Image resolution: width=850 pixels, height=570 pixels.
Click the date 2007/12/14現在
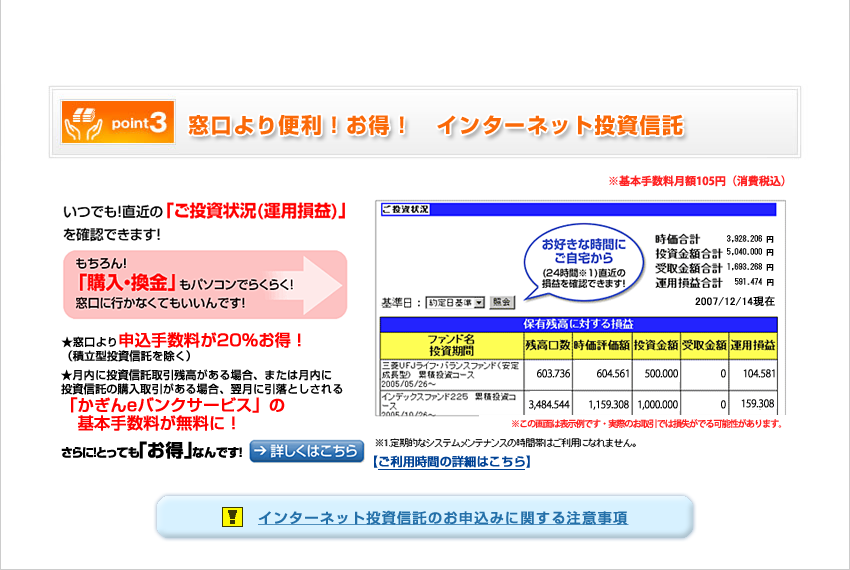(735, 302)
